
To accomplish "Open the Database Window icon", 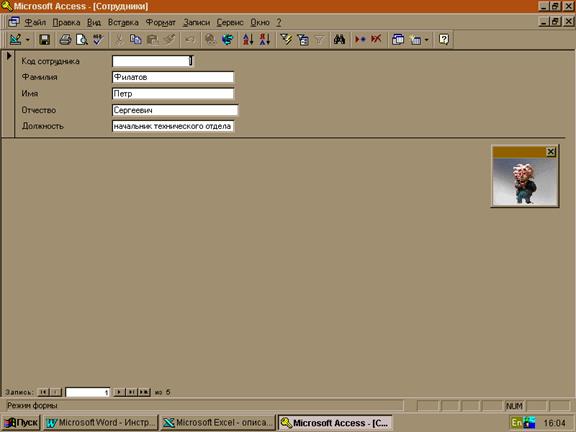I will click(398, 39).
